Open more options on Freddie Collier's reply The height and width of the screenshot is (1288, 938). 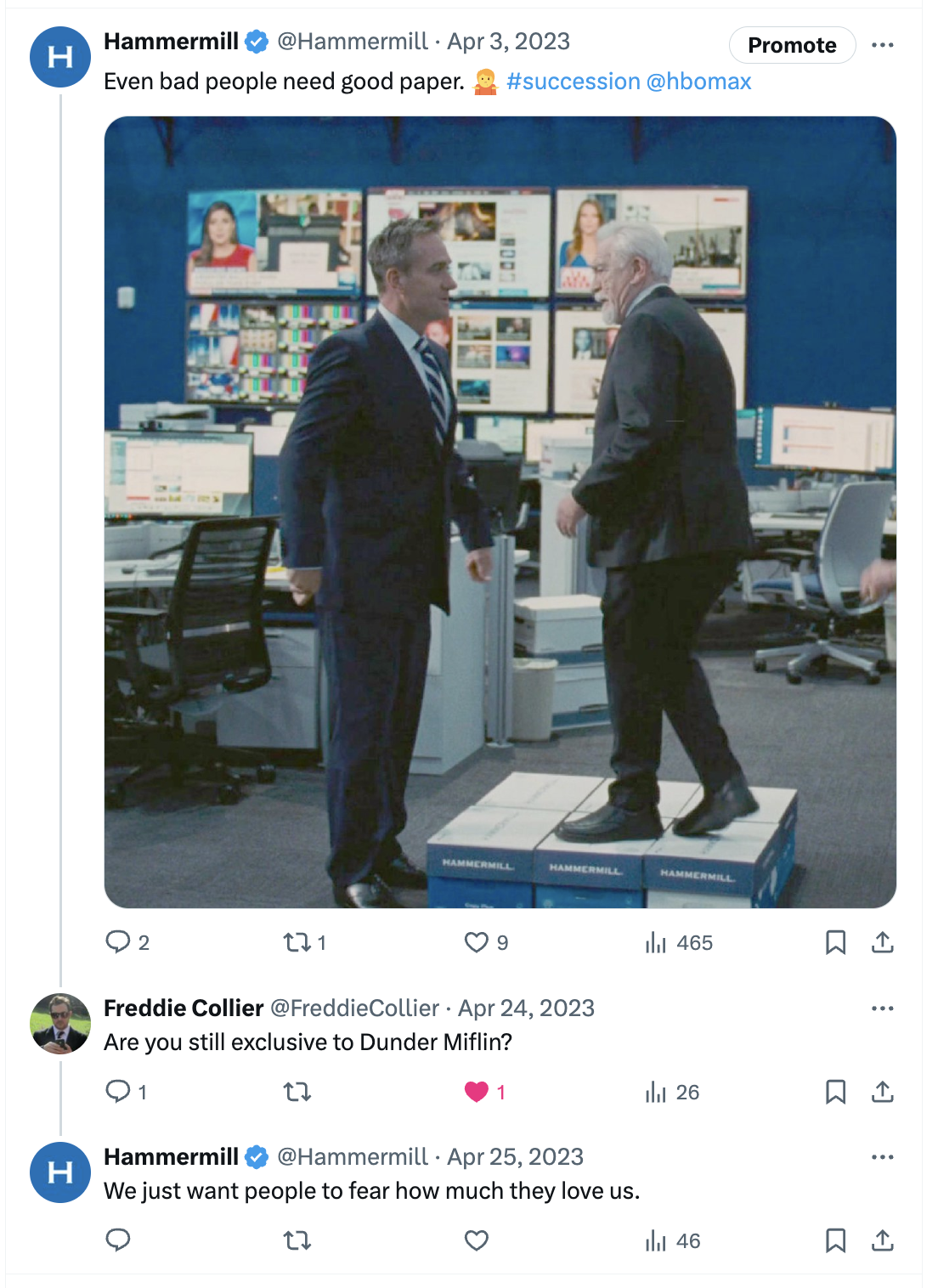883,1008
